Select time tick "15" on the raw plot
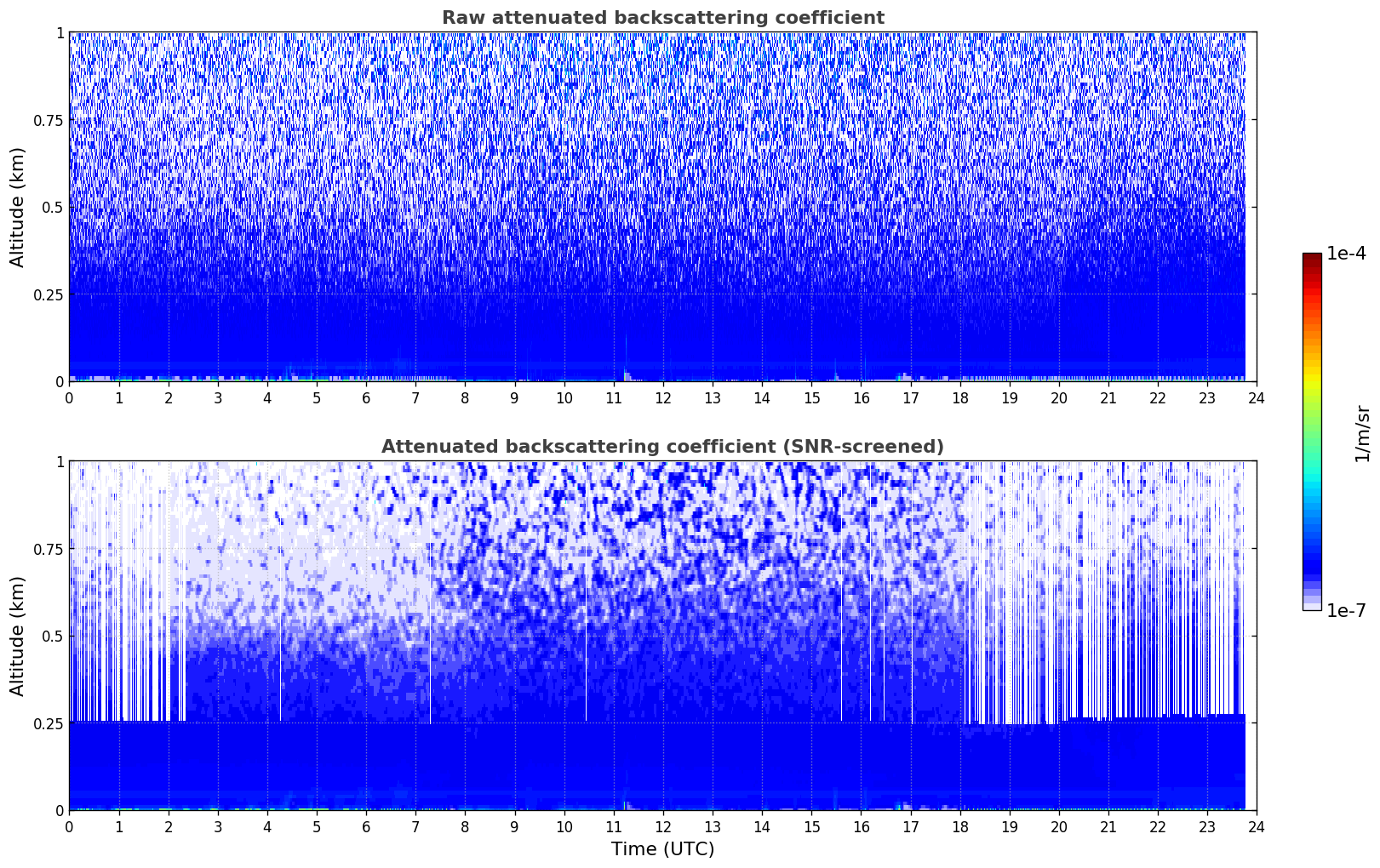1380x868 pixels. click(811, 397)
